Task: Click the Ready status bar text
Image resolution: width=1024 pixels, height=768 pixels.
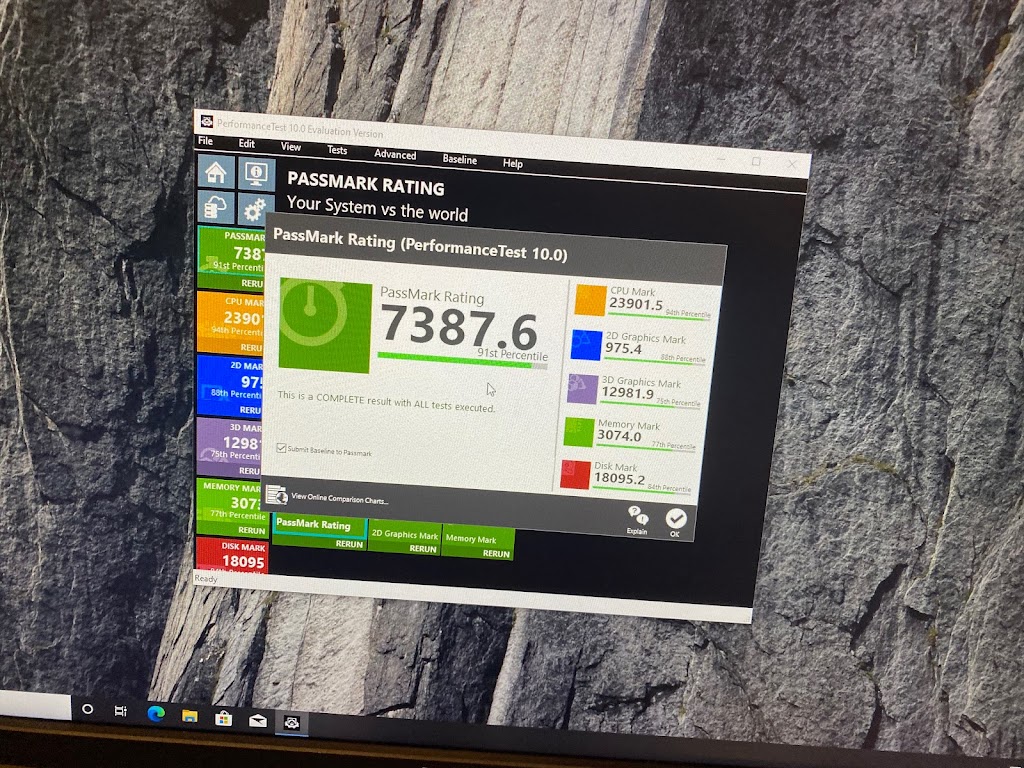Action: [206, 579]
